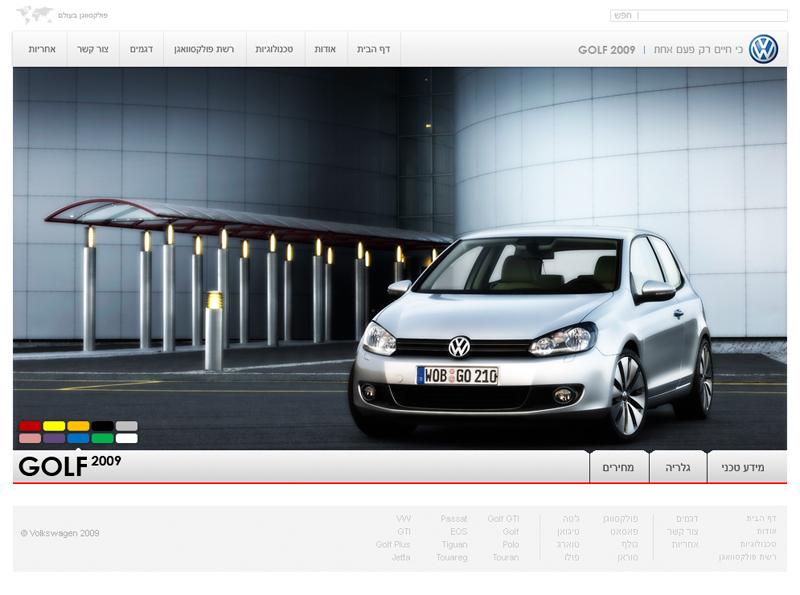
Task: Open the Touareg footer link
Action: 452,557
